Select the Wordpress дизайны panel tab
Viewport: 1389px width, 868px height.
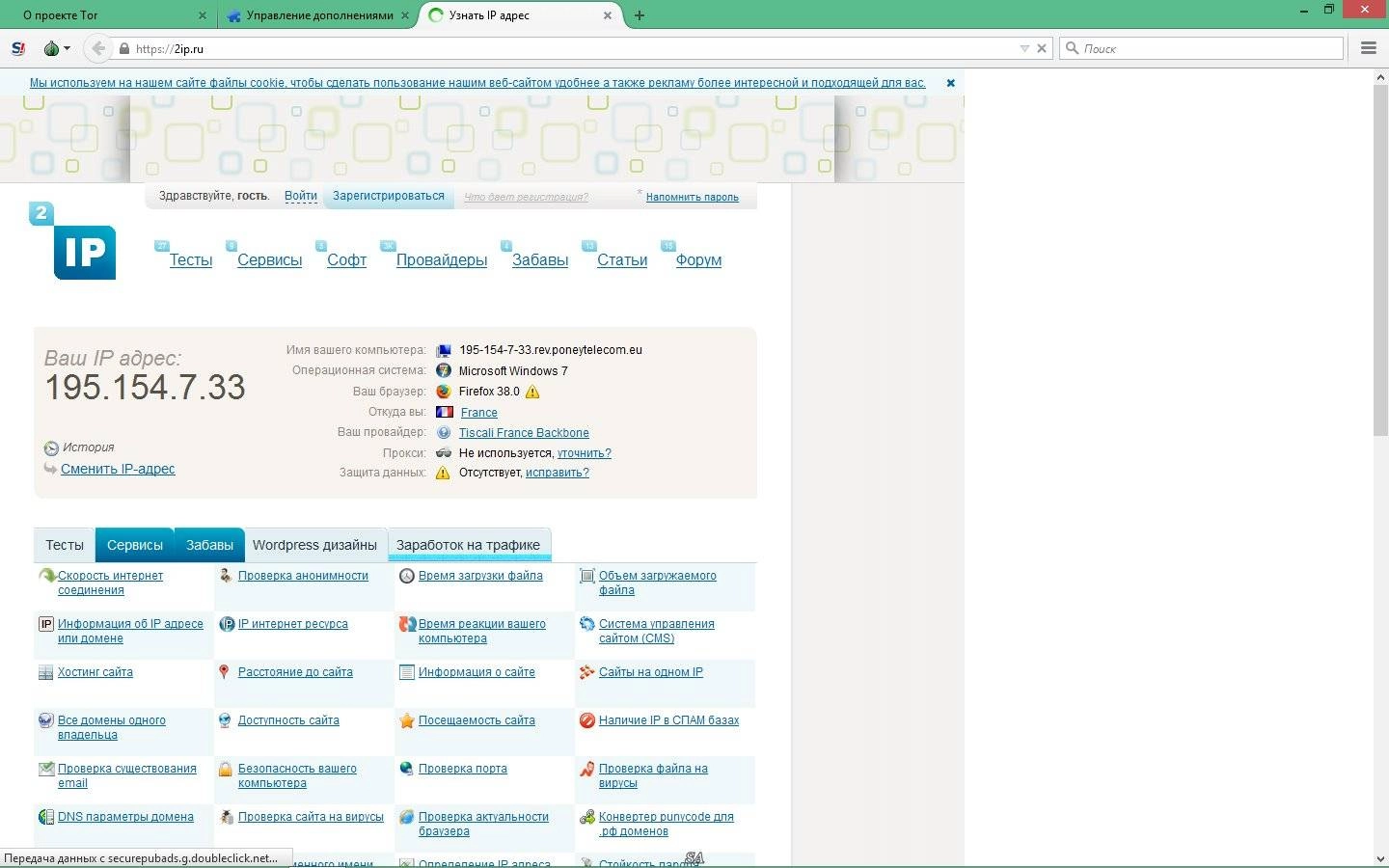pyautogui.click(x=314, y=545)
